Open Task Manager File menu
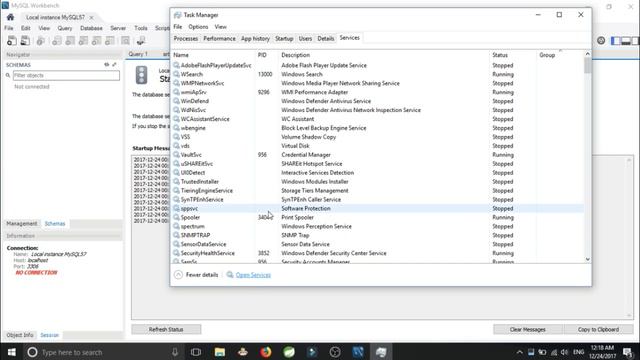Image resolution: width=640 pixels, height=360 pixels. [178, 27]
